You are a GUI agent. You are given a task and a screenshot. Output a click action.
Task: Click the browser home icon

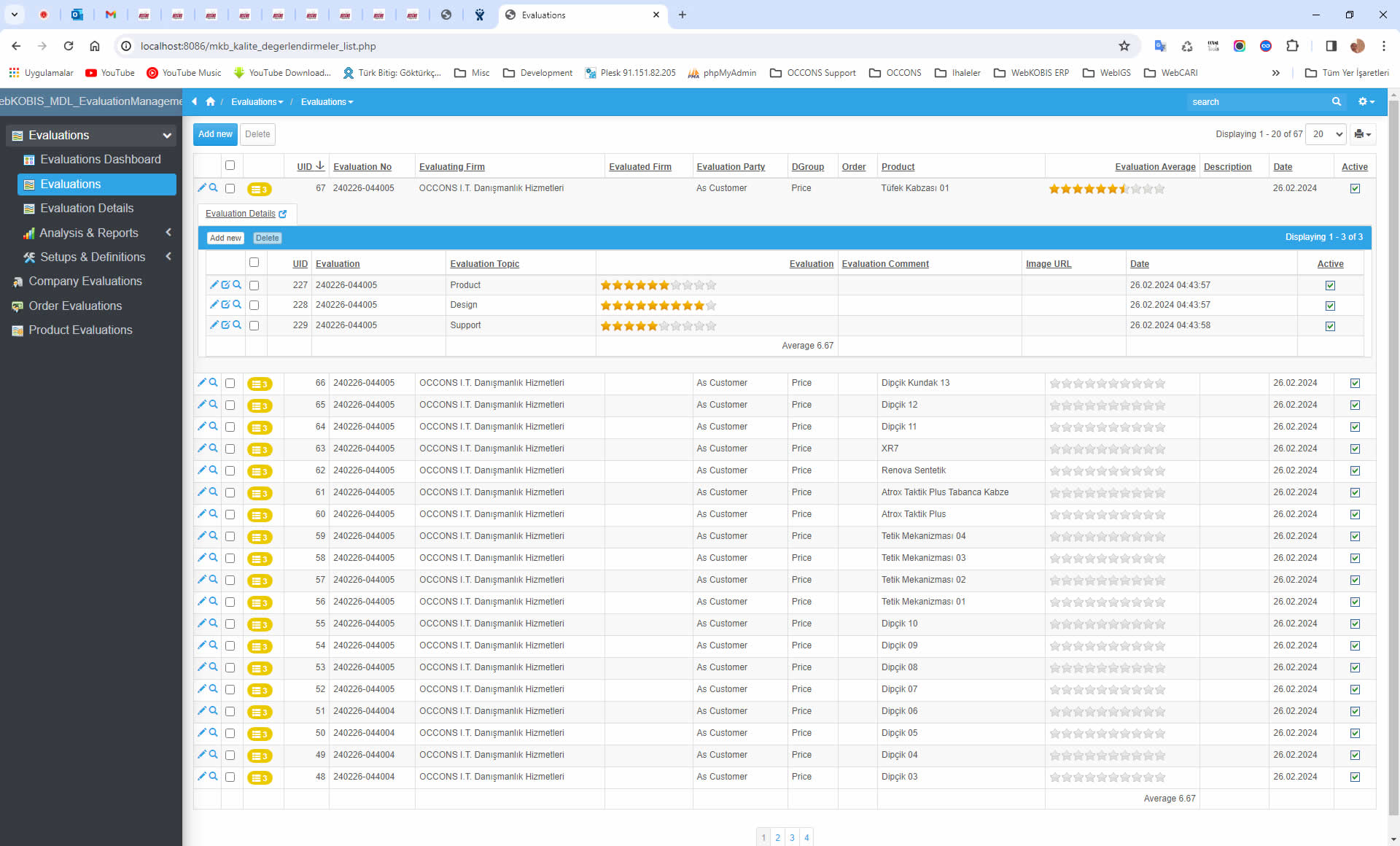click(x=95, y=46)
